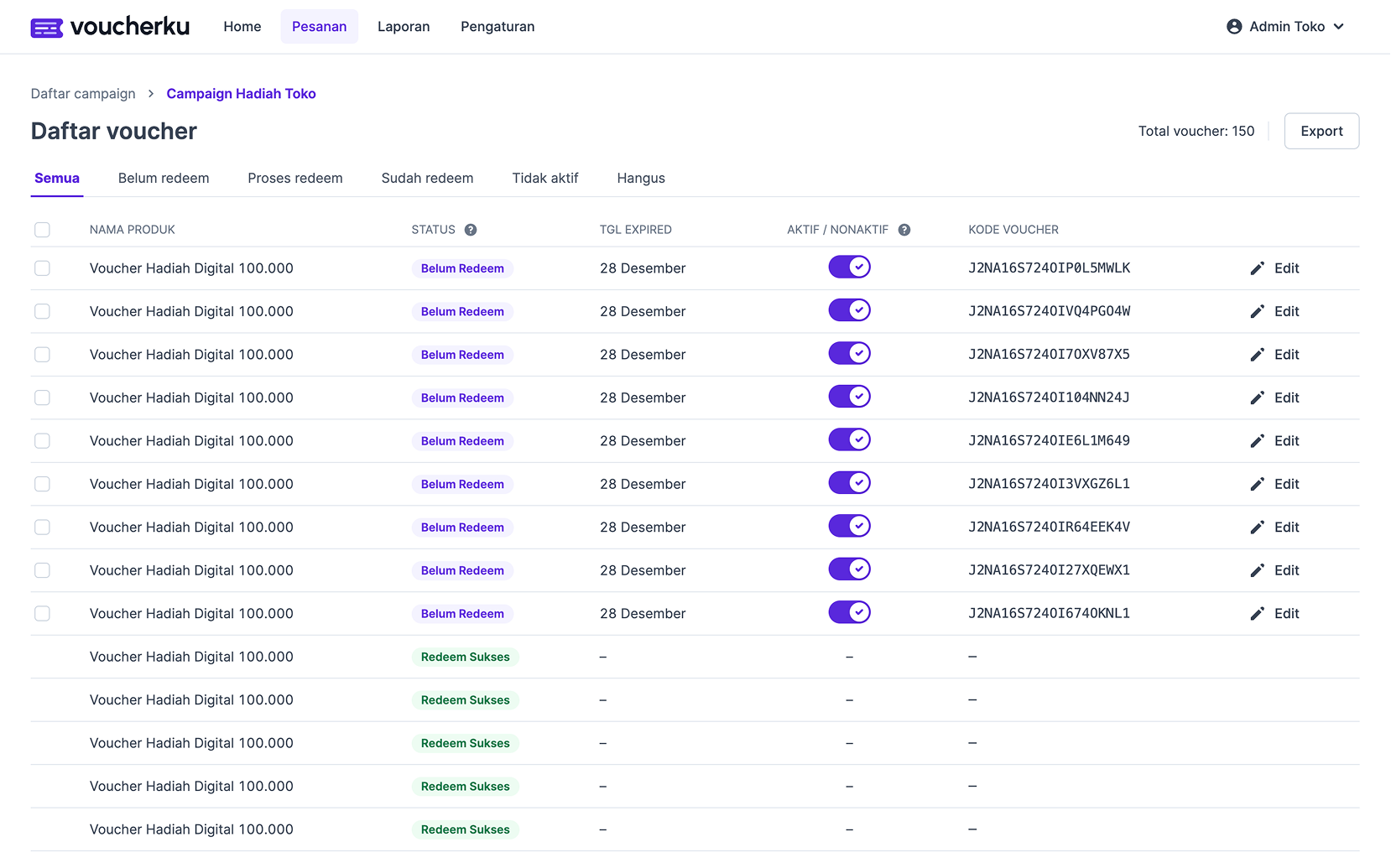
Task: Click pencil icon for voucher J2NA16S7240IE6L1M649
Action: click(1257, 441)
